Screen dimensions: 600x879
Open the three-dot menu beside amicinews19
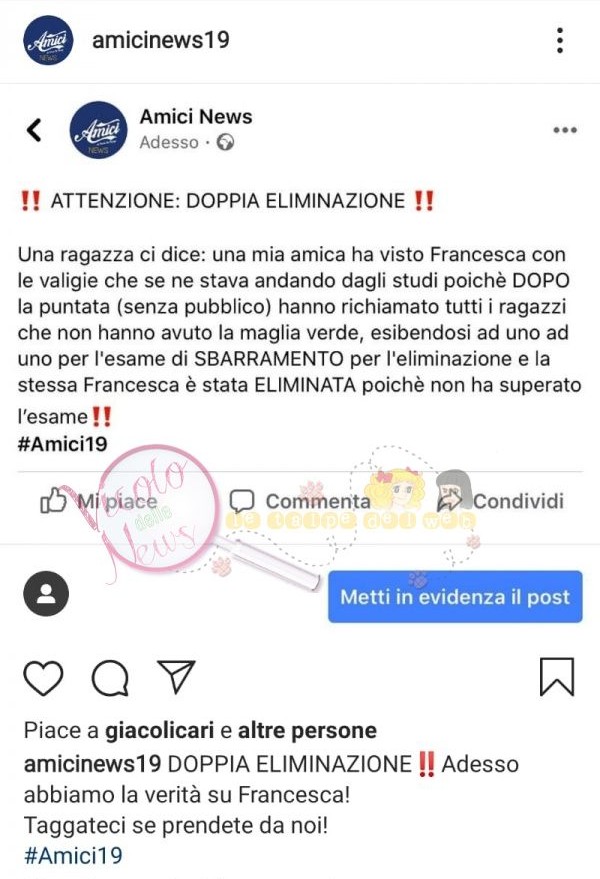(560, 40)
